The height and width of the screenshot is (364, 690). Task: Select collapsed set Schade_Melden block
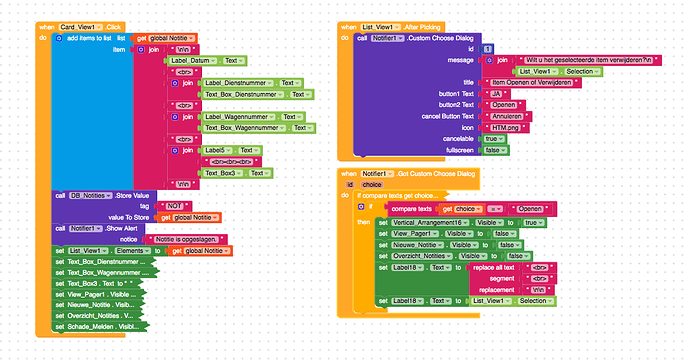tap(101, 327)
